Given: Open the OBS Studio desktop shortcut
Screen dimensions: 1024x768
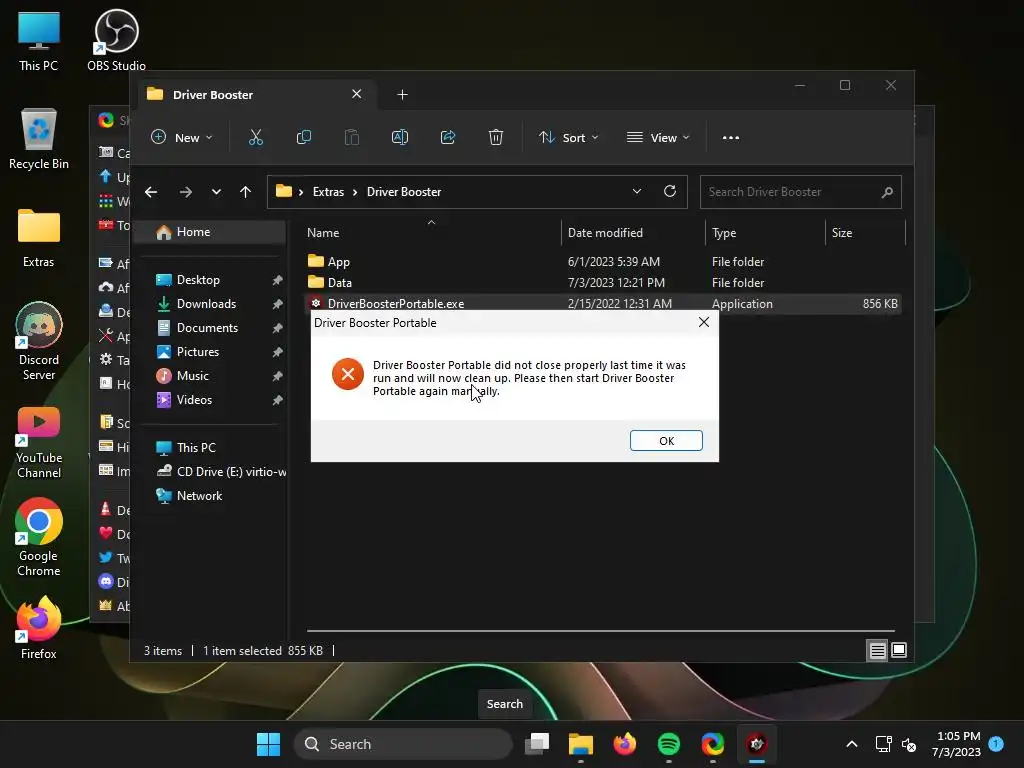Looking at the screenshot, I should [116, 40].
